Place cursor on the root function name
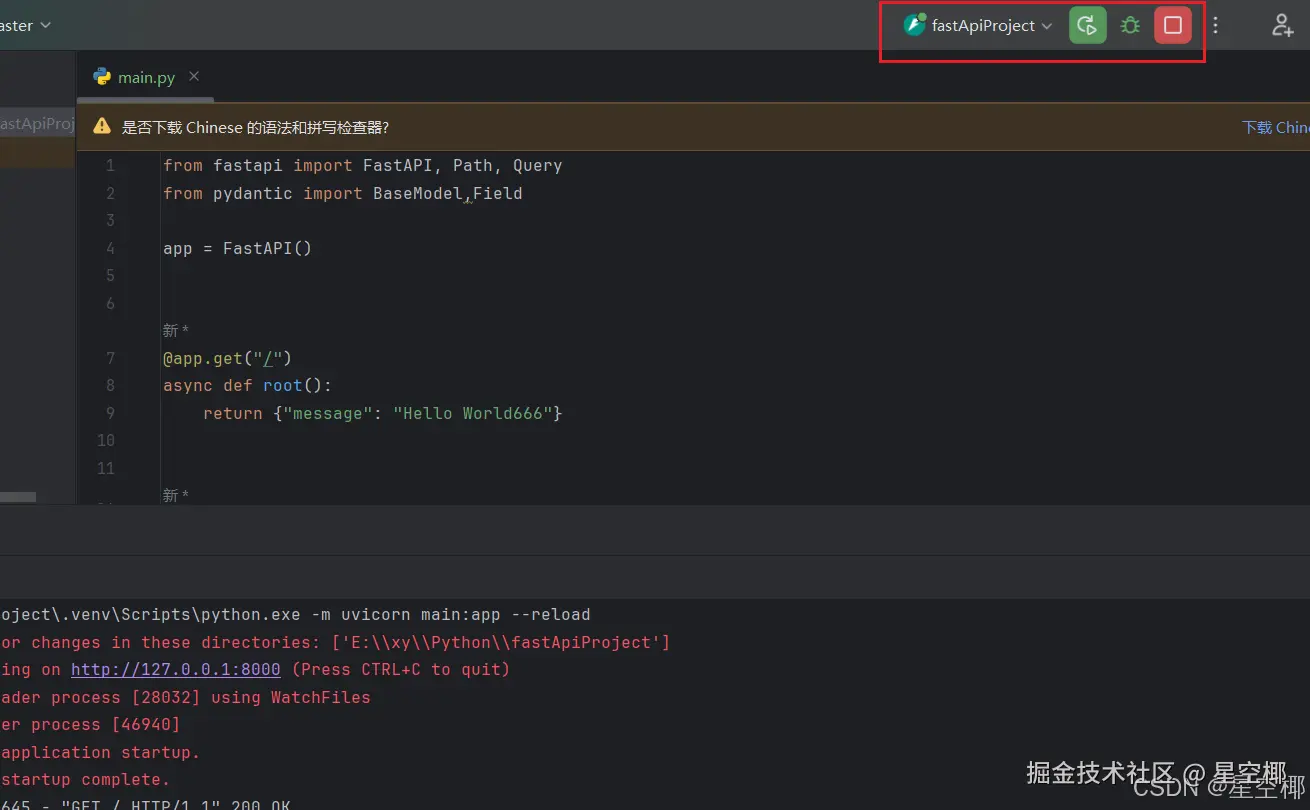This screenshot has width=1310, height=810. [282, 385]
